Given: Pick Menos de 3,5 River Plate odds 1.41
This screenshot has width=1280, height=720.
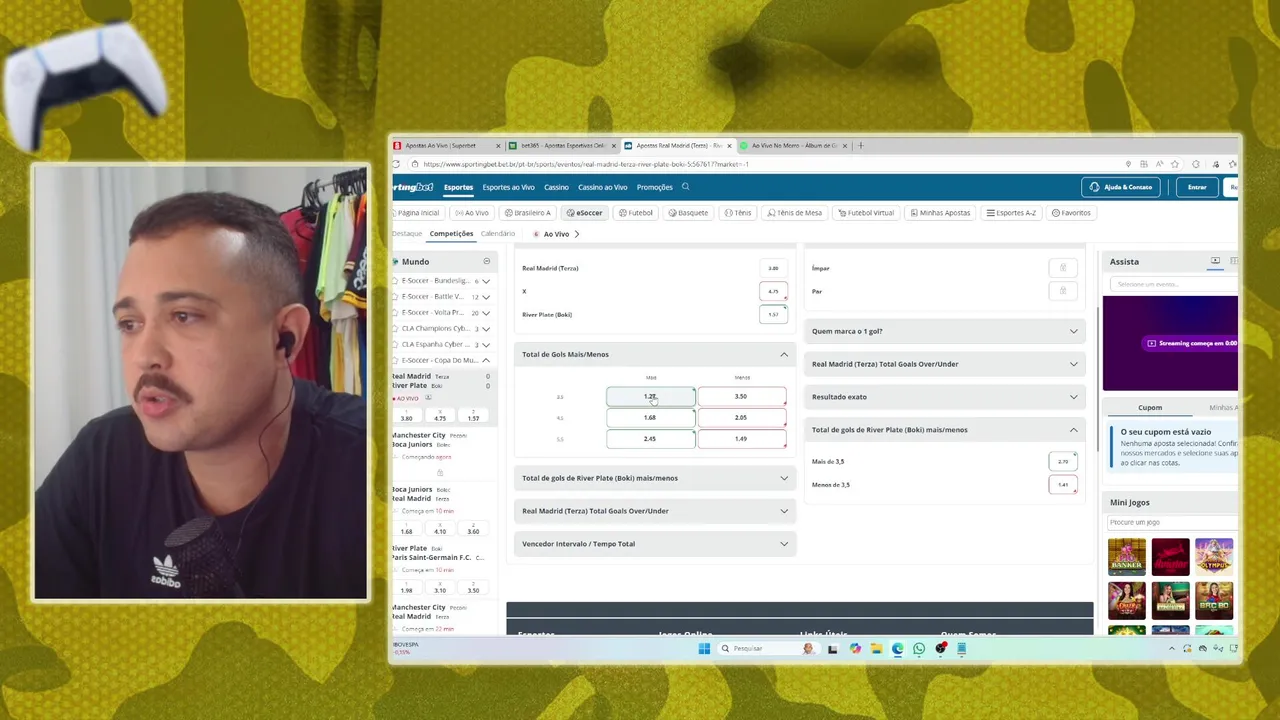Looking at the screenshot, I should click(x=1063, y=485).
